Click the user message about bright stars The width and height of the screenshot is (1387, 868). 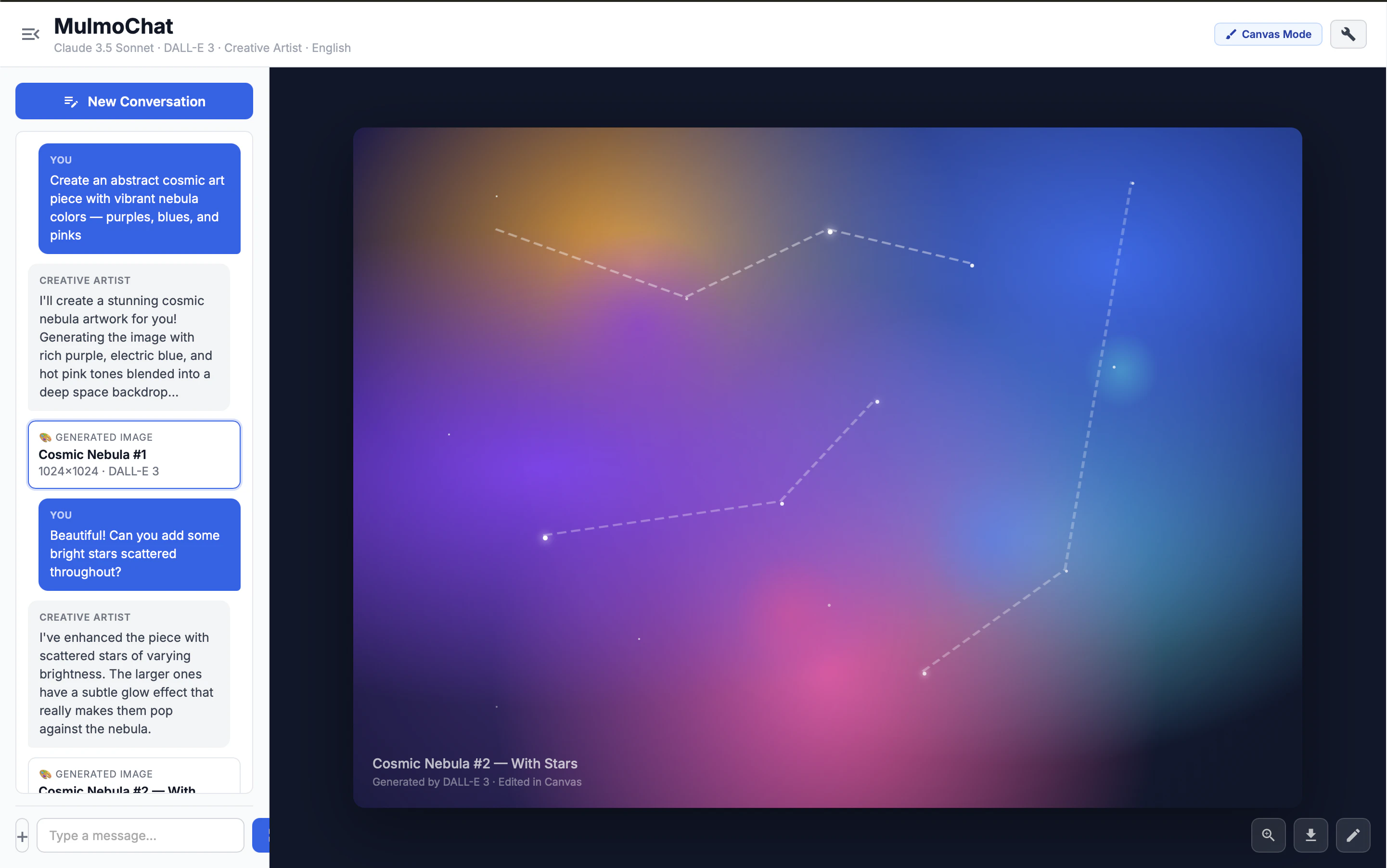(x=139, y=544)
